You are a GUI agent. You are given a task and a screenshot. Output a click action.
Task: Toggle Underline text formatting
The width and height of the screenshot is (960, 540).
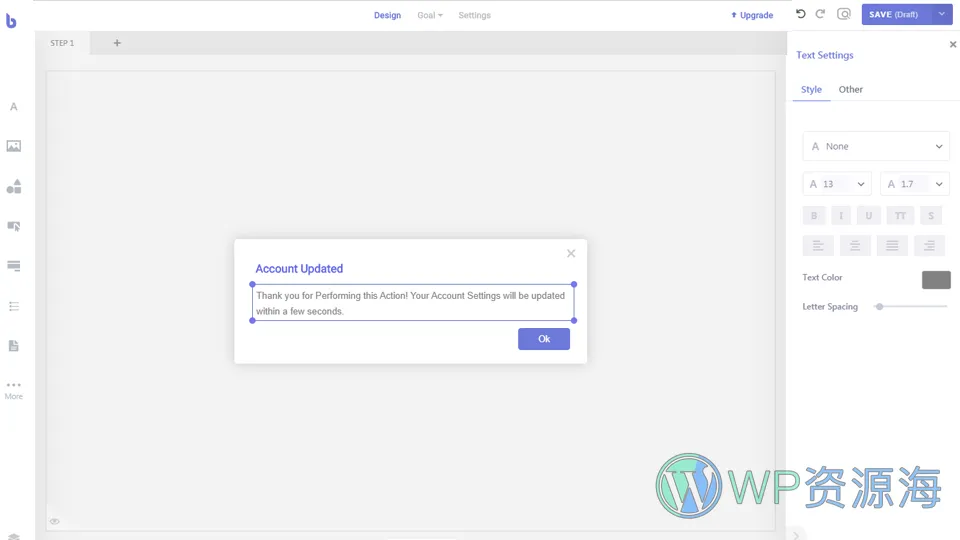point(869,215)
